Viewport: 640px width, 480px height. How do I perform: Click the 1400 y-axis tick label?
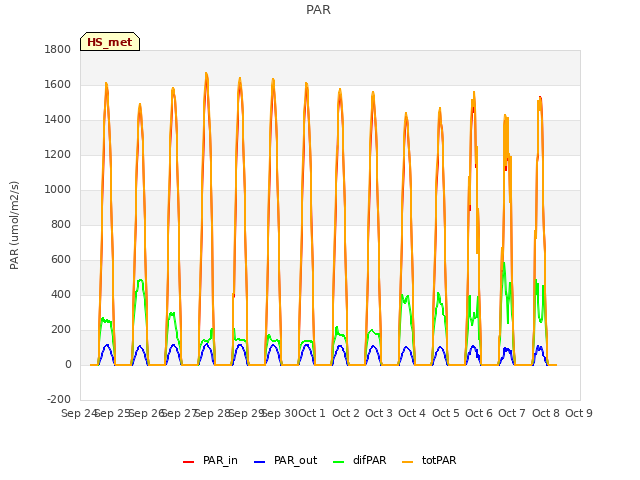pos(58,120)
